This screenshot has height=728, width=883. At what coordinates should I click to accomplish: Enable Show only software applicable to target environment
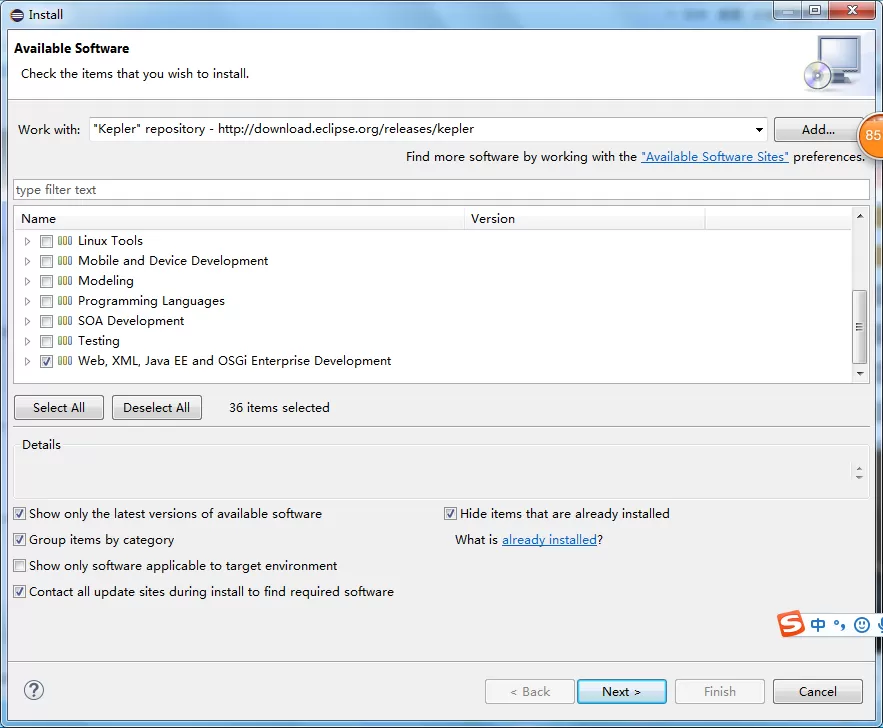(x=20, y=565)
